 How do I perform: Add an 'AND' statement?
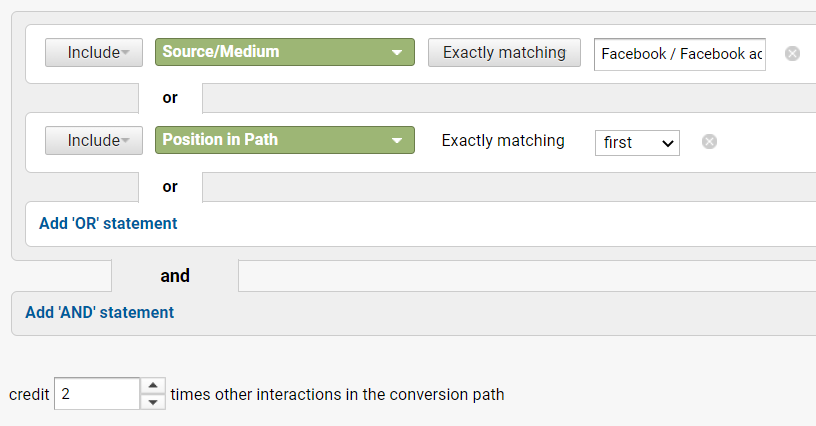tap(99, 312)
